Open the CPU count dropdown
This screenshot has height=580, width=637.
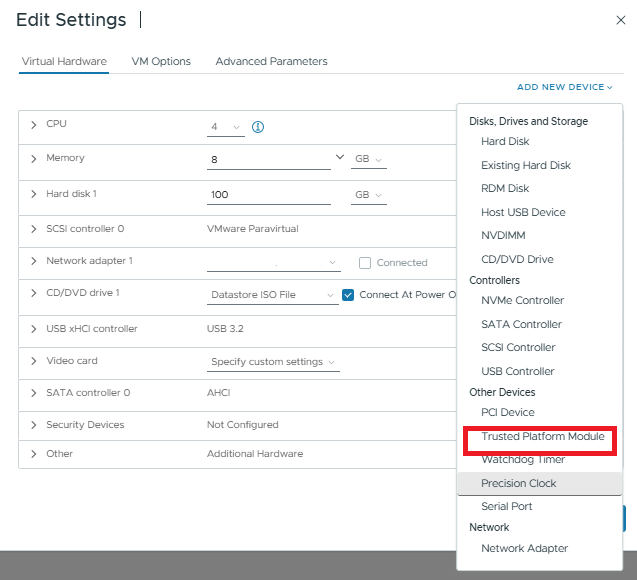click(226, 127)
